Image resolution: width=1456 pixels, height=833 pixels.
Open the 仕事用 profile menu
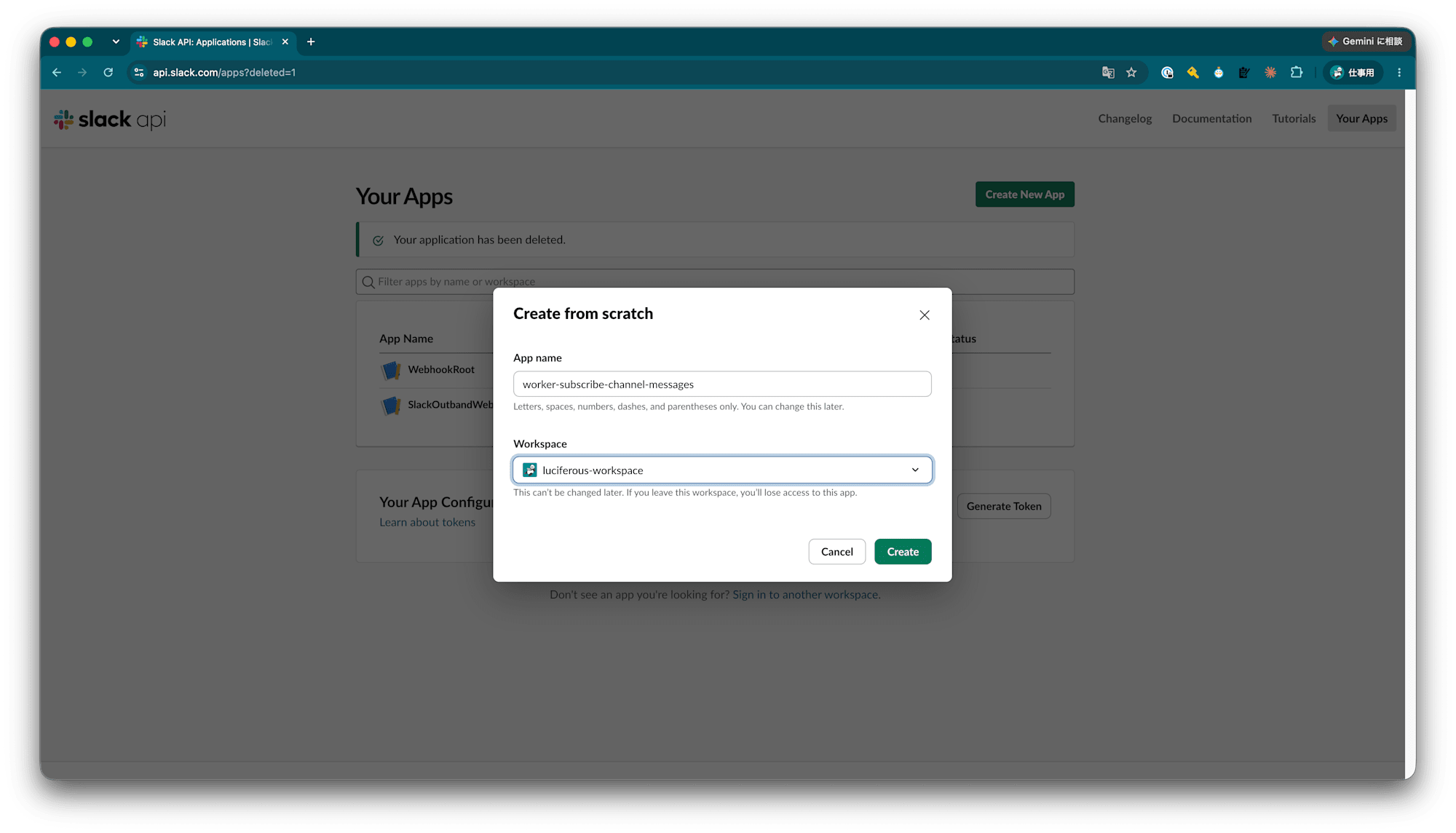pos(1353,72)
